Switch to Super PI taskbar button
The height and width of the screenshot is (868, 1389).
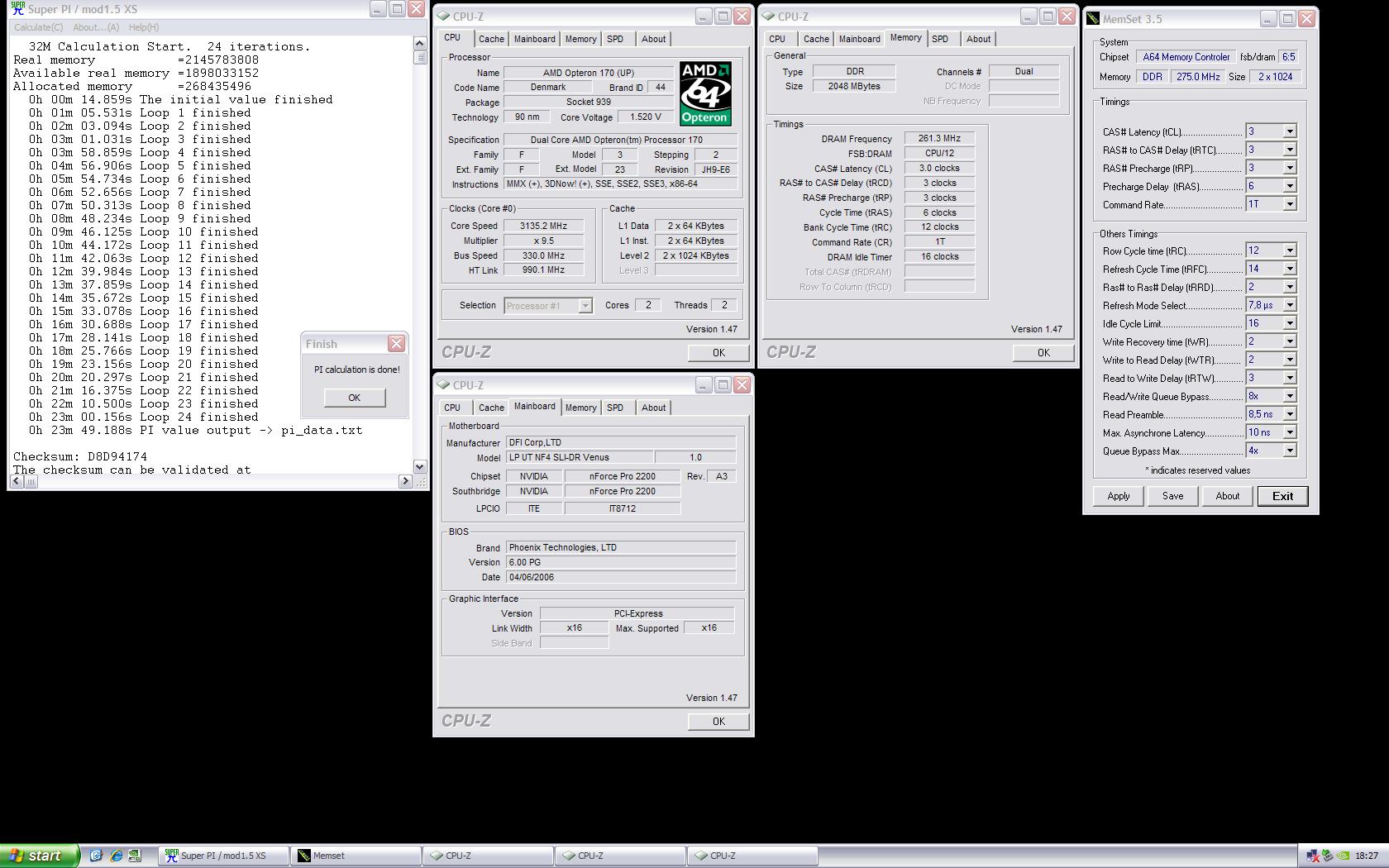click(224, 856)
